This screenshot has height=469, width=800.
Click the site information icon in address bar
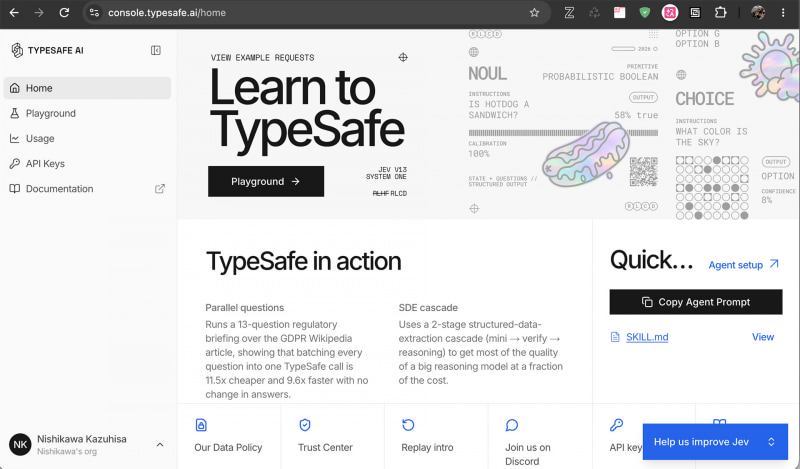(94, 13)
